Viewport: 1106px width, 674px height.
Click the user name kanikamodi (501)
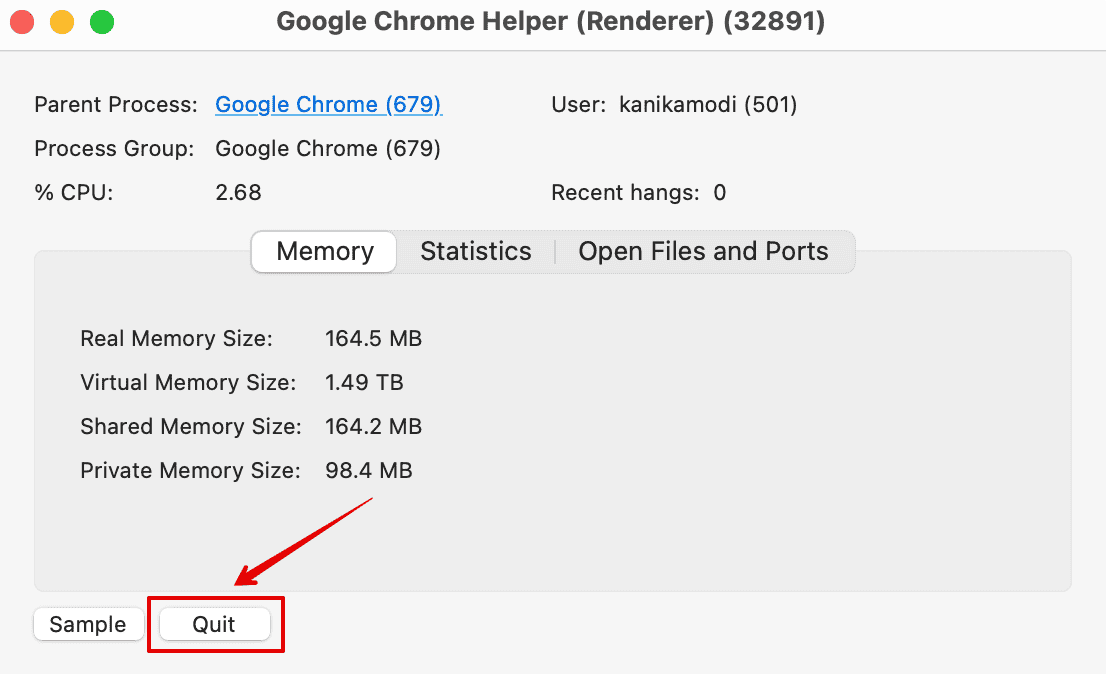708,104
